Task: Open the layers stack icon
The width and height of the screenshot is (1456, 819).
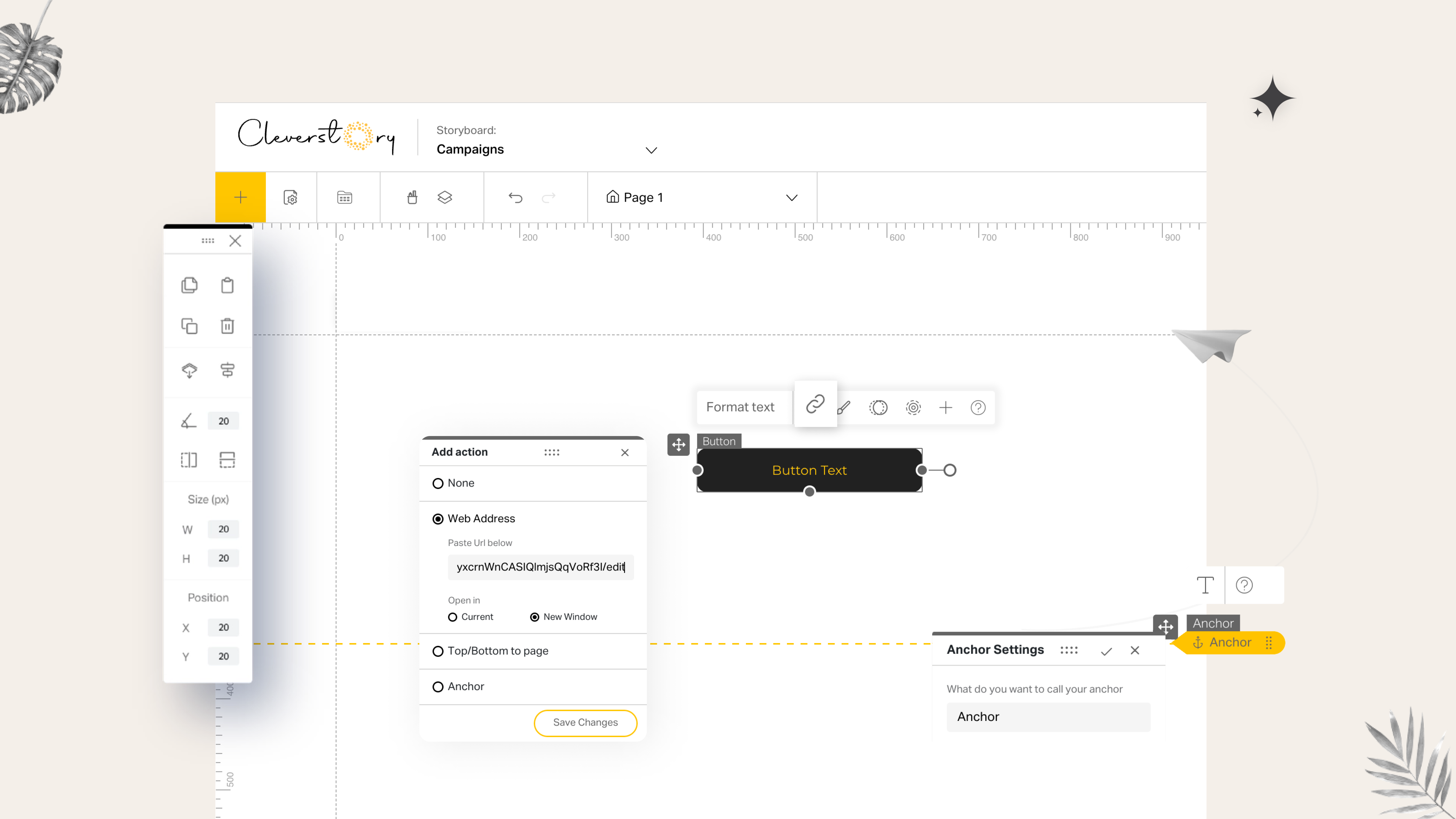Action: (445, 197)
